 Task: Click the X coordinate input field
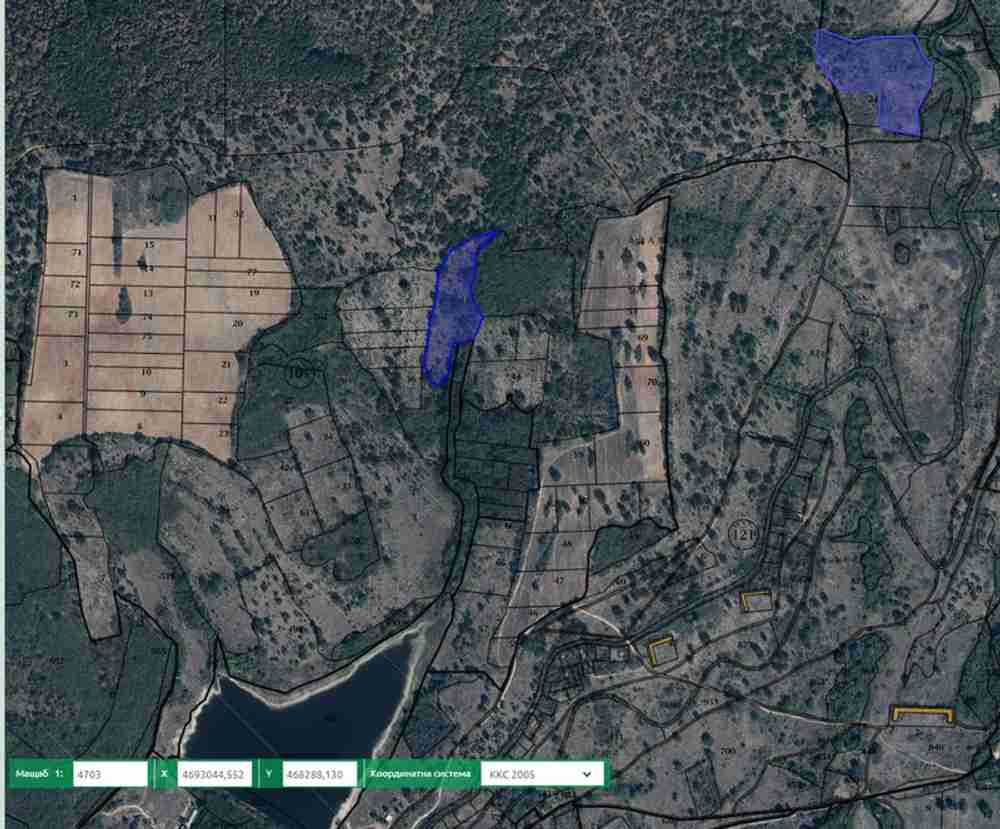click(215, 774)
